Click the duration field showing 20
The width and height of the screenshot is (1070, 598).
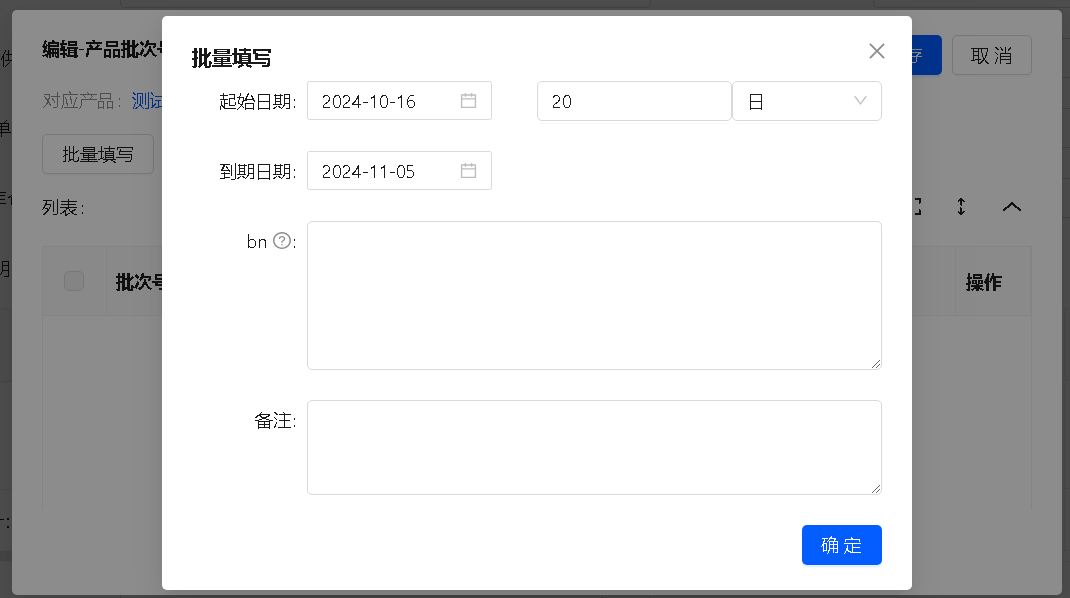(x=633, y=101)
